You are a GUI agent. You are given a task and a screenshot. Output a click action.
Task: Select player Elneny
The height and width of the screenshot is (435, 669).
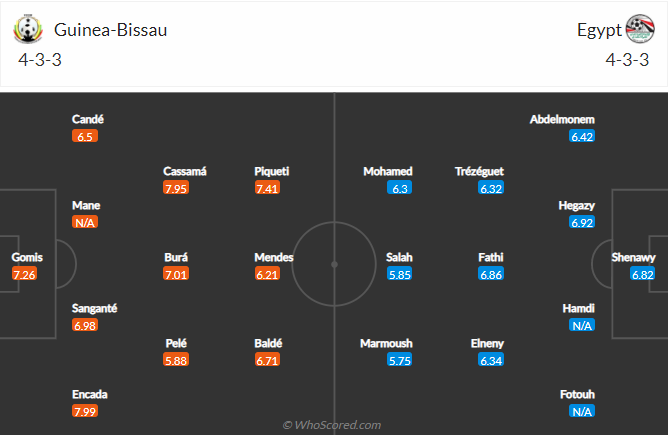coord(488,343)
